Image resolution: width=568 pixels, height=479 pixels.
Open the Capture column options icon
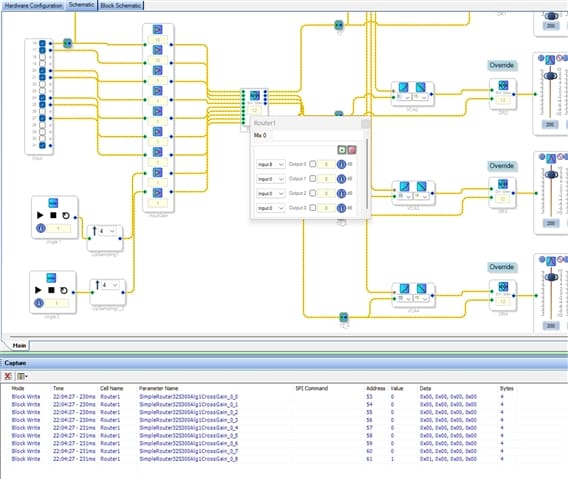coord(22,376)
